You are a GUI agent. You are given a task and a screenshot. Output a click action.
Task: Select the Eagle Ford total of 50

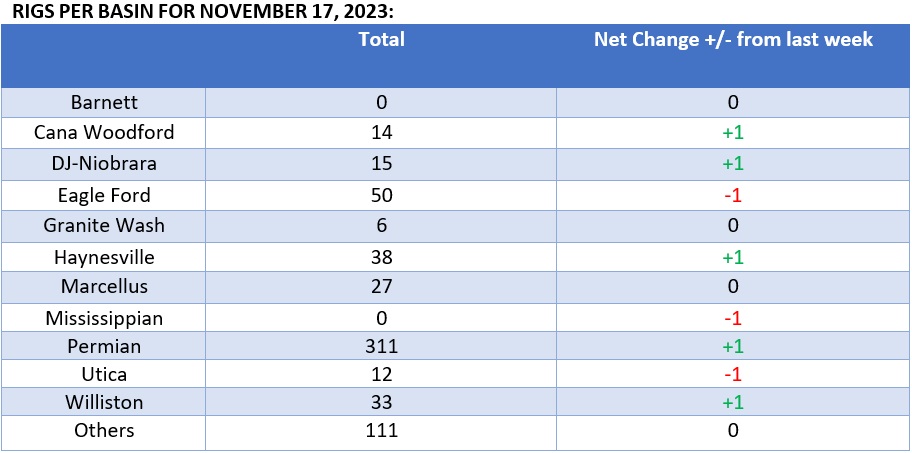[381, 195]
